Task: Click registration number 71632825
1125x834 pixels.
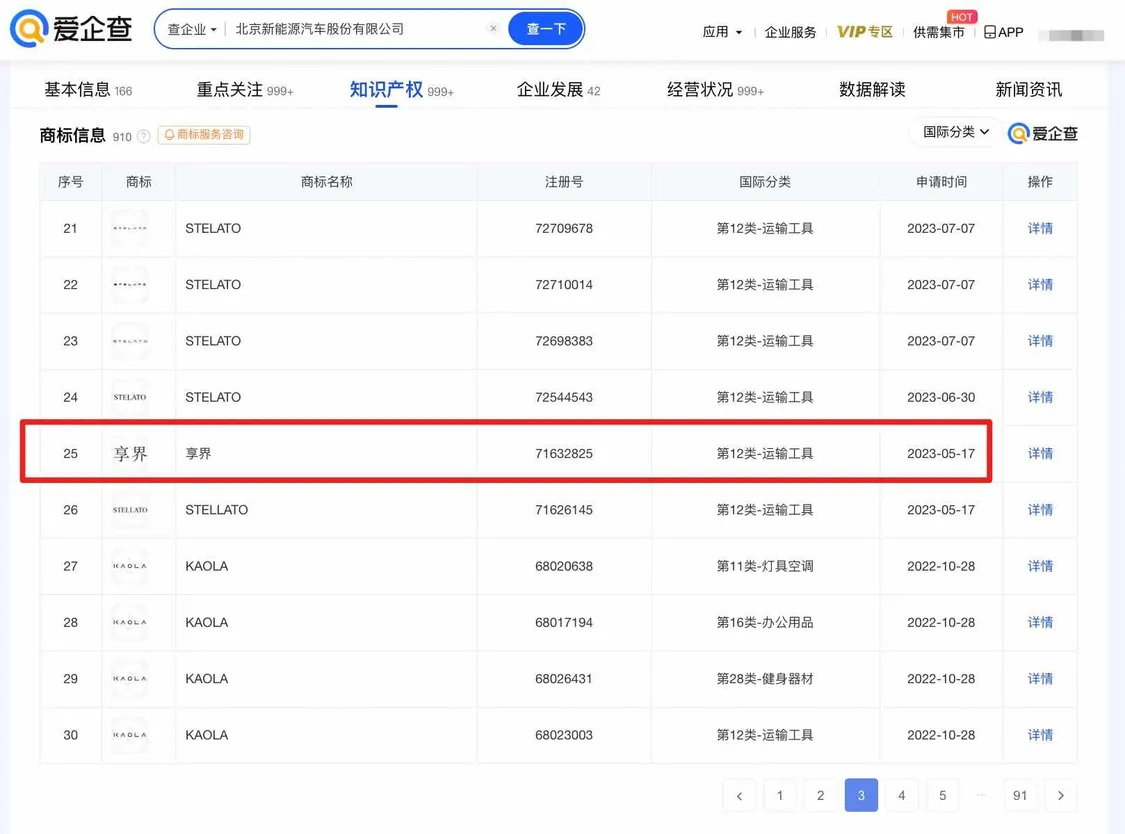Action: (x=564, y=454)
